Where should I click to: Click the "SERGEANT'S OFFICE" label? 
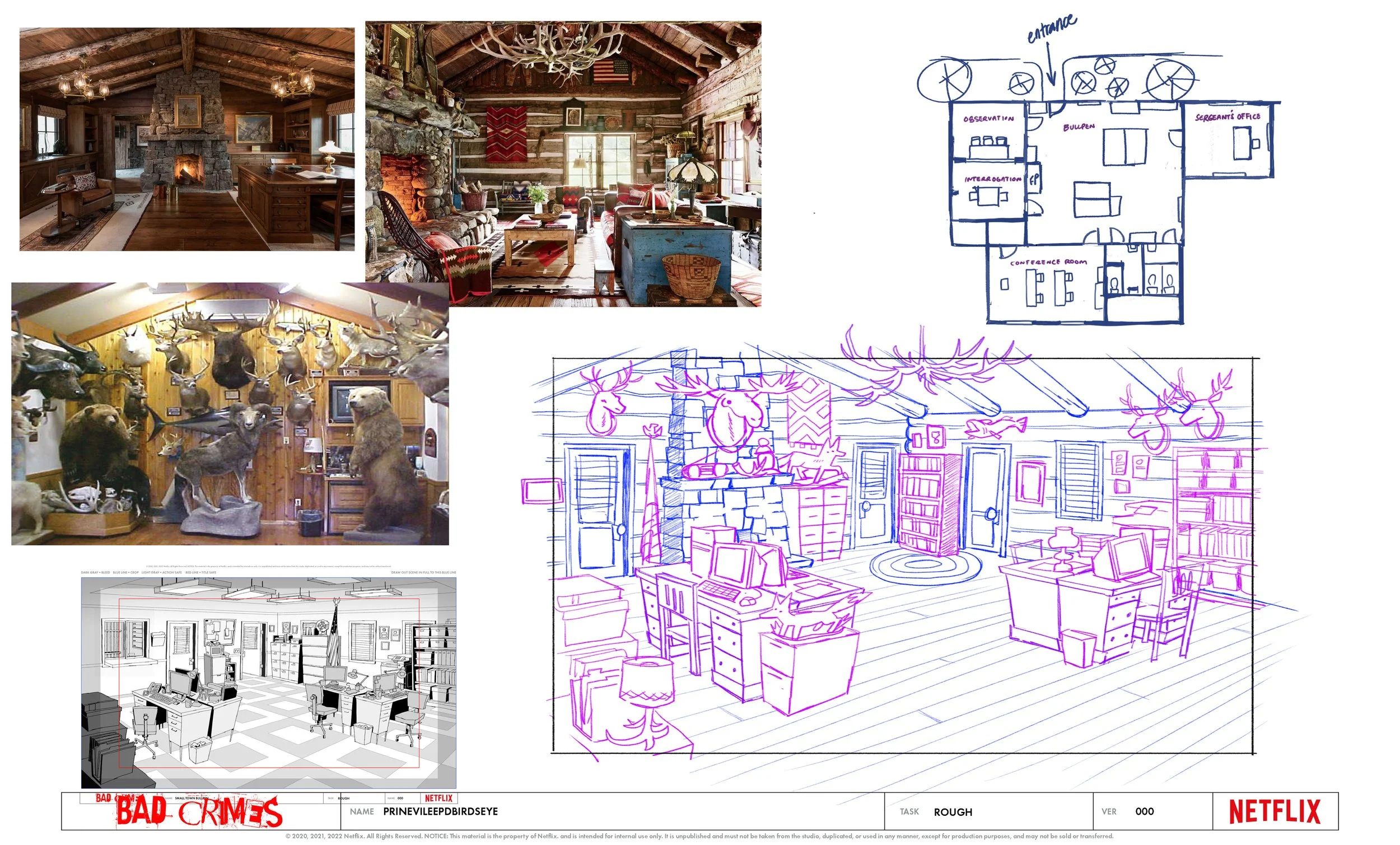pyautogui.click(x=1228, y=117)
